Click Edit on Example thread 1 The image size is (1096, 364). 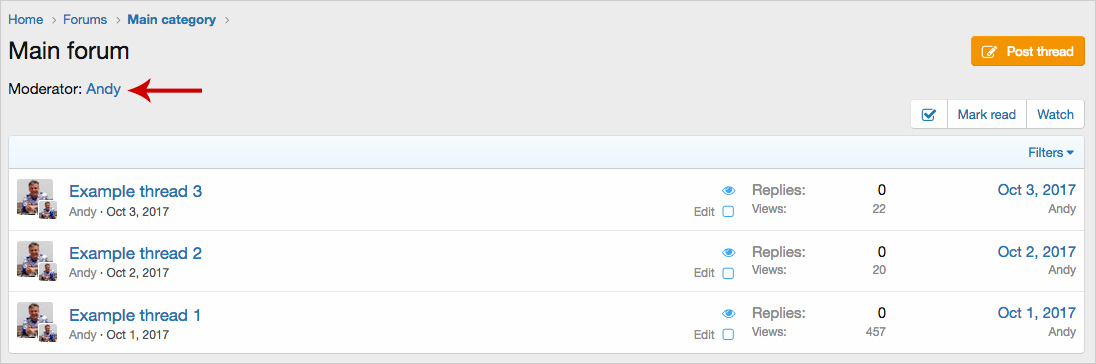click(x=704, y=335)
